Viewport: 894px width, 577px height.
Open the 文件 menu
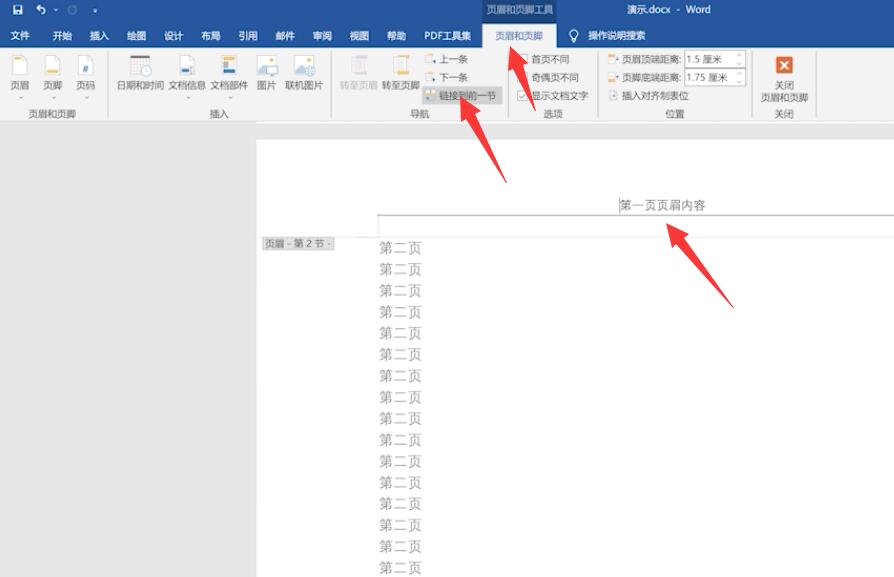coord(20,35)
